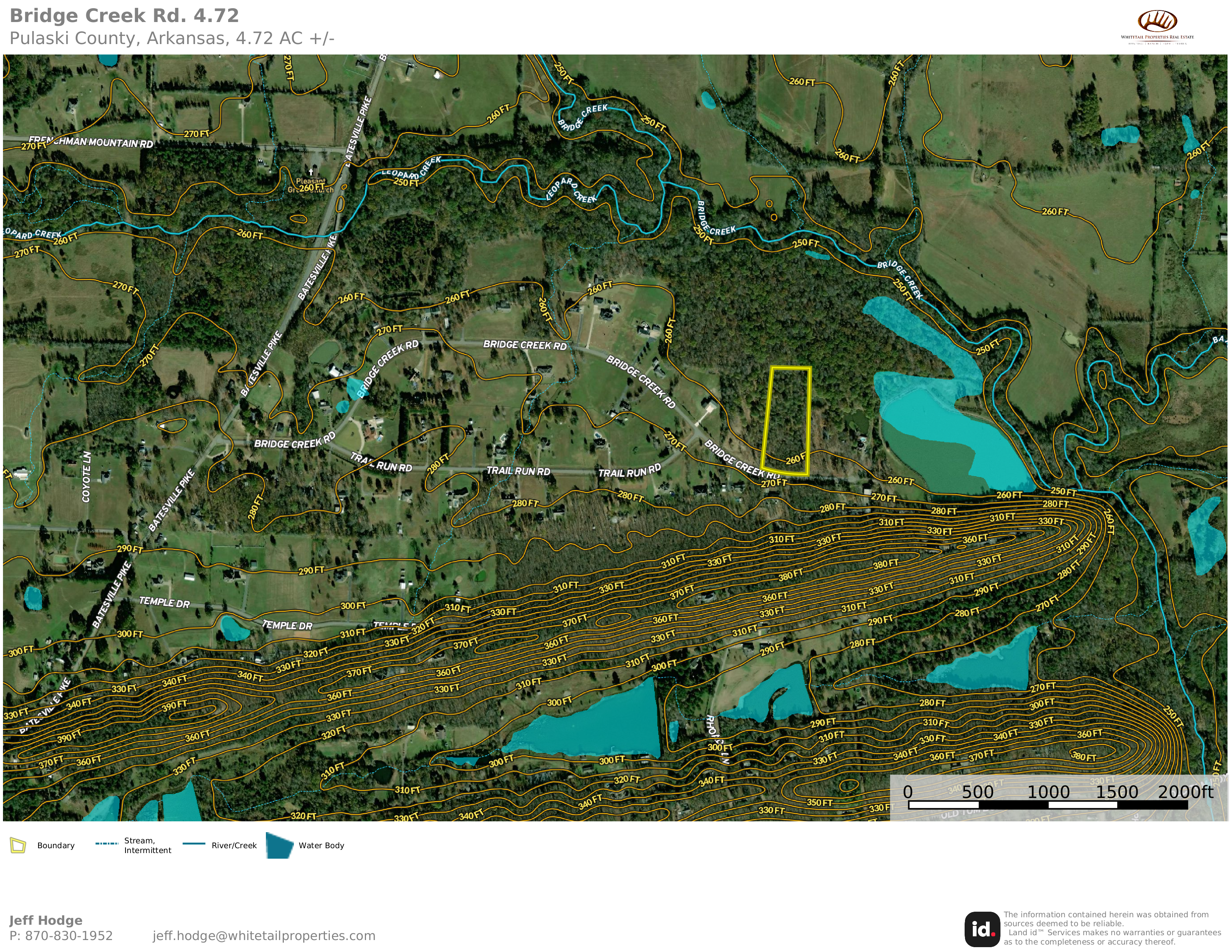1232x952 pixels.
Task: Click the Bridge Creek Rd. 4.72 title
Action: click(x=124, y=16)
